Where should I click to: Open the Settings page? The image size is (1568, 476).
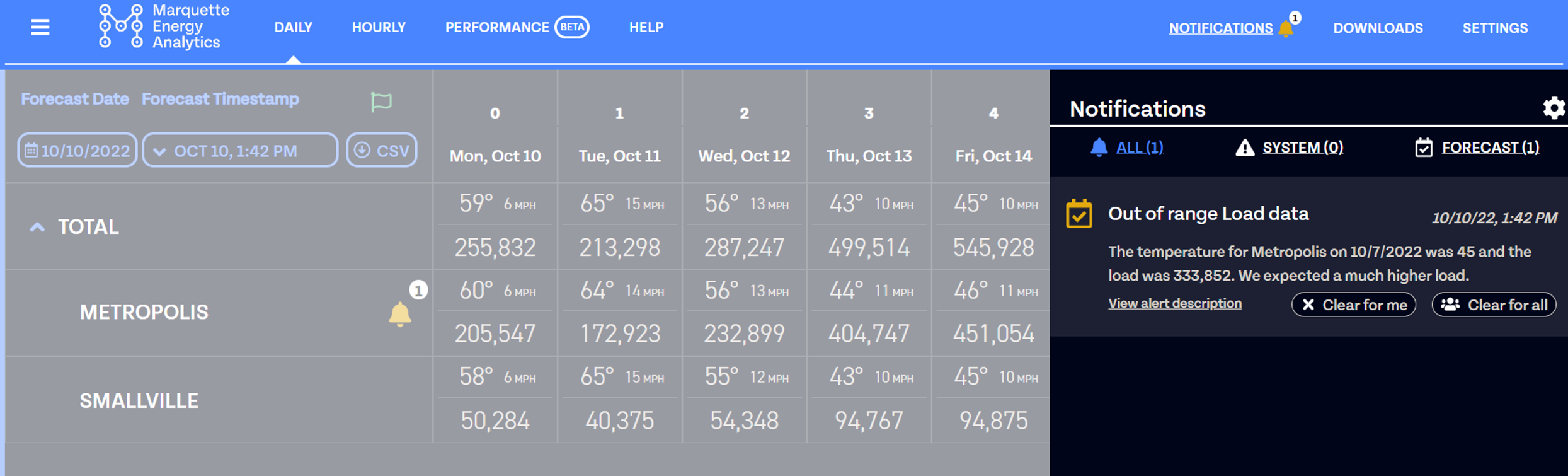pyautogui.click(x=1495, y=28)
